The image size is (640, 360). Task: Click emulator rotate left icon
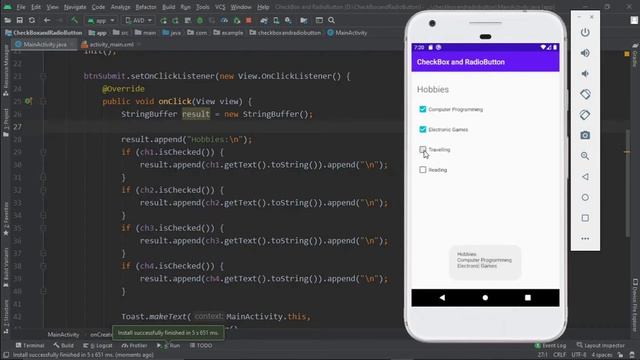coord(585,94)
